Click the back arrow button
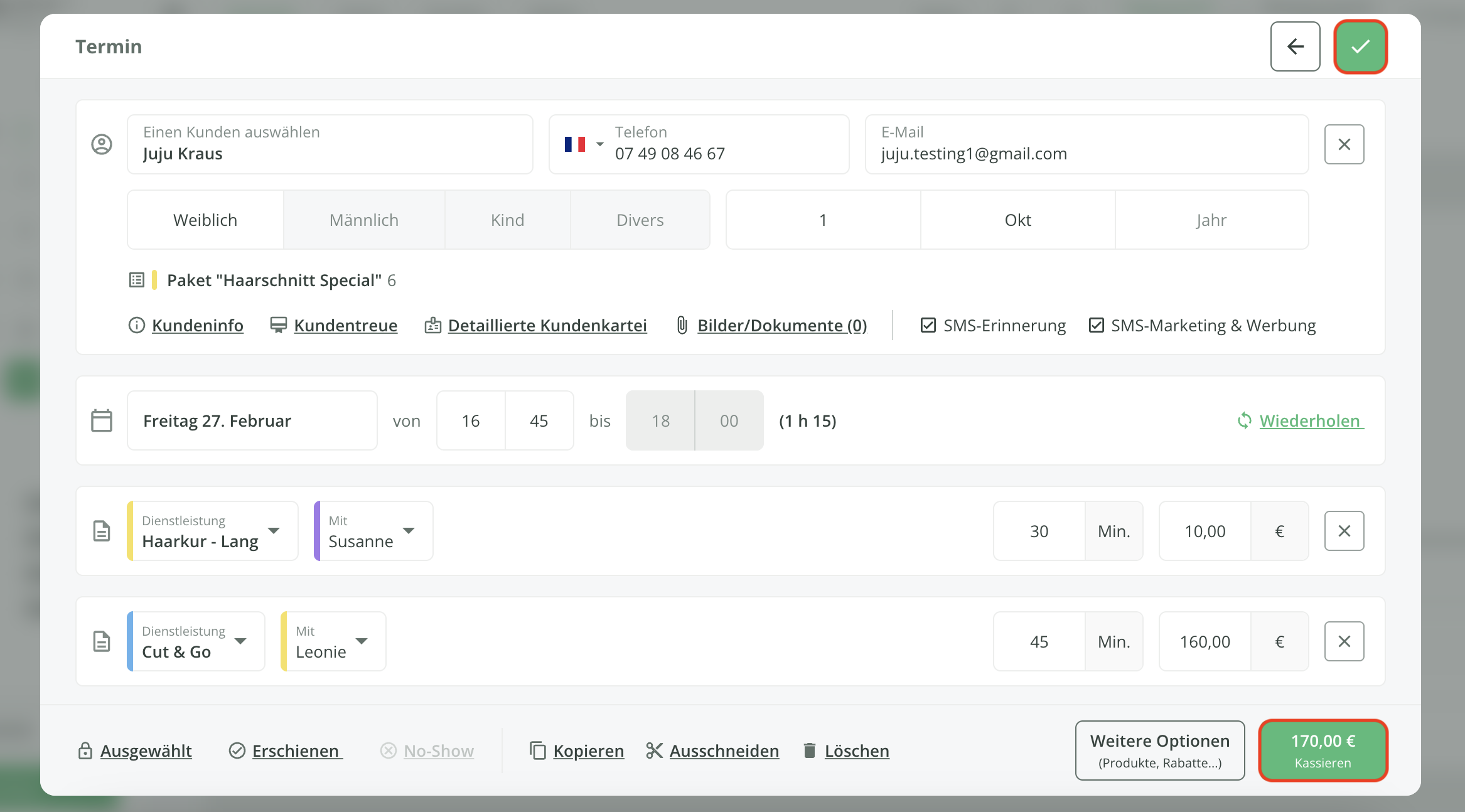 click(x=1295, y=46)
